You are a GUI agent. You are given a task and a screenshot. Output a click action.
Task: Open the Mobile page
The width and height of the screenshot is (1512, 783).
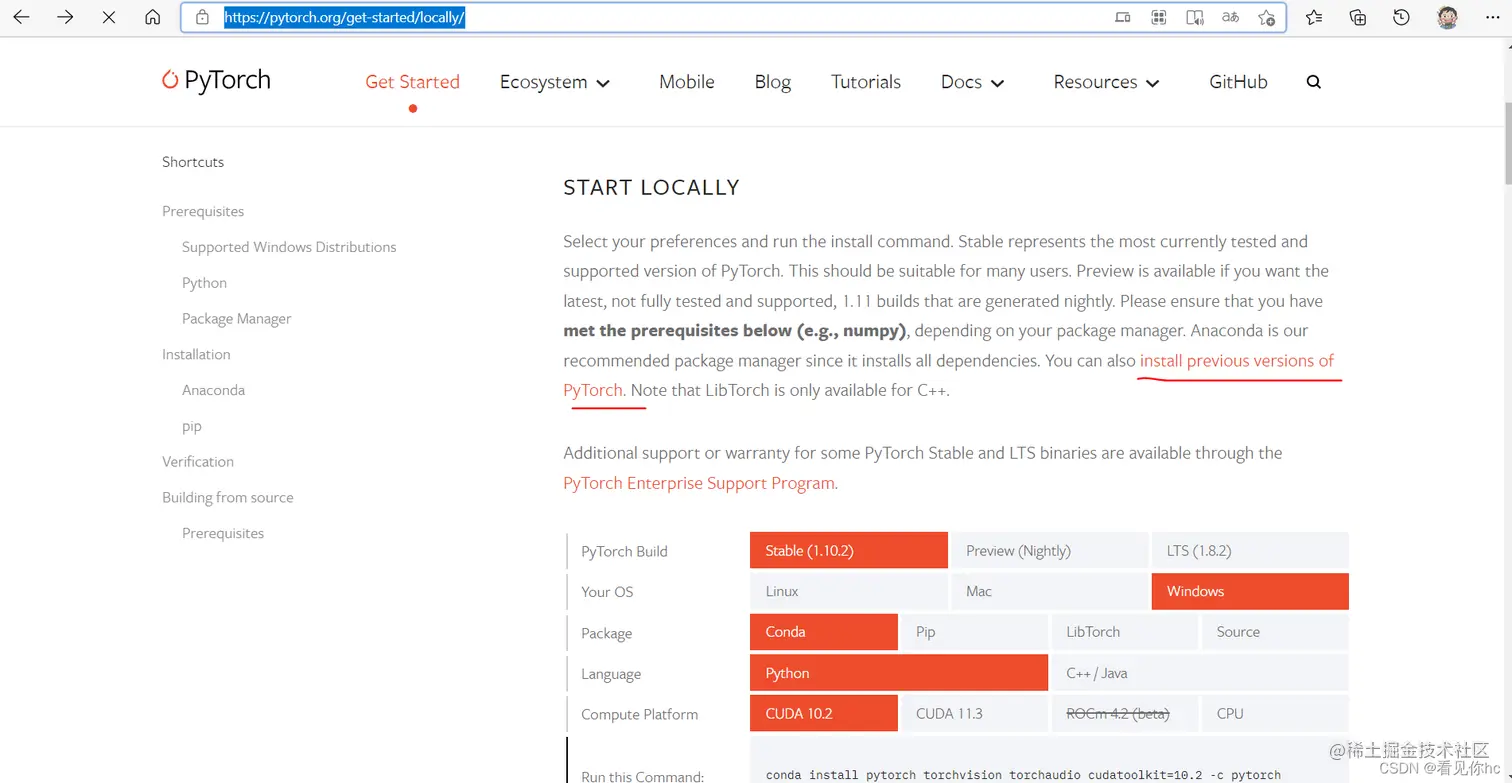687,82
